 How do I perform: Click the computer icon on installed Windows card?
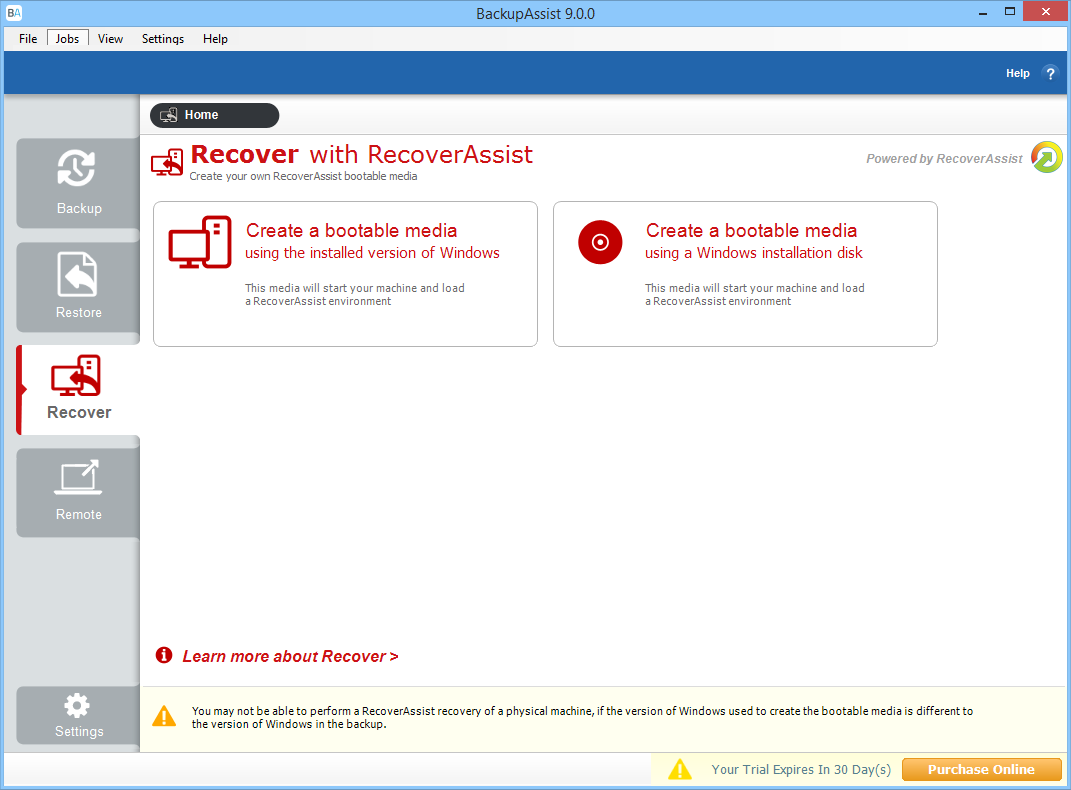(200, 242)
